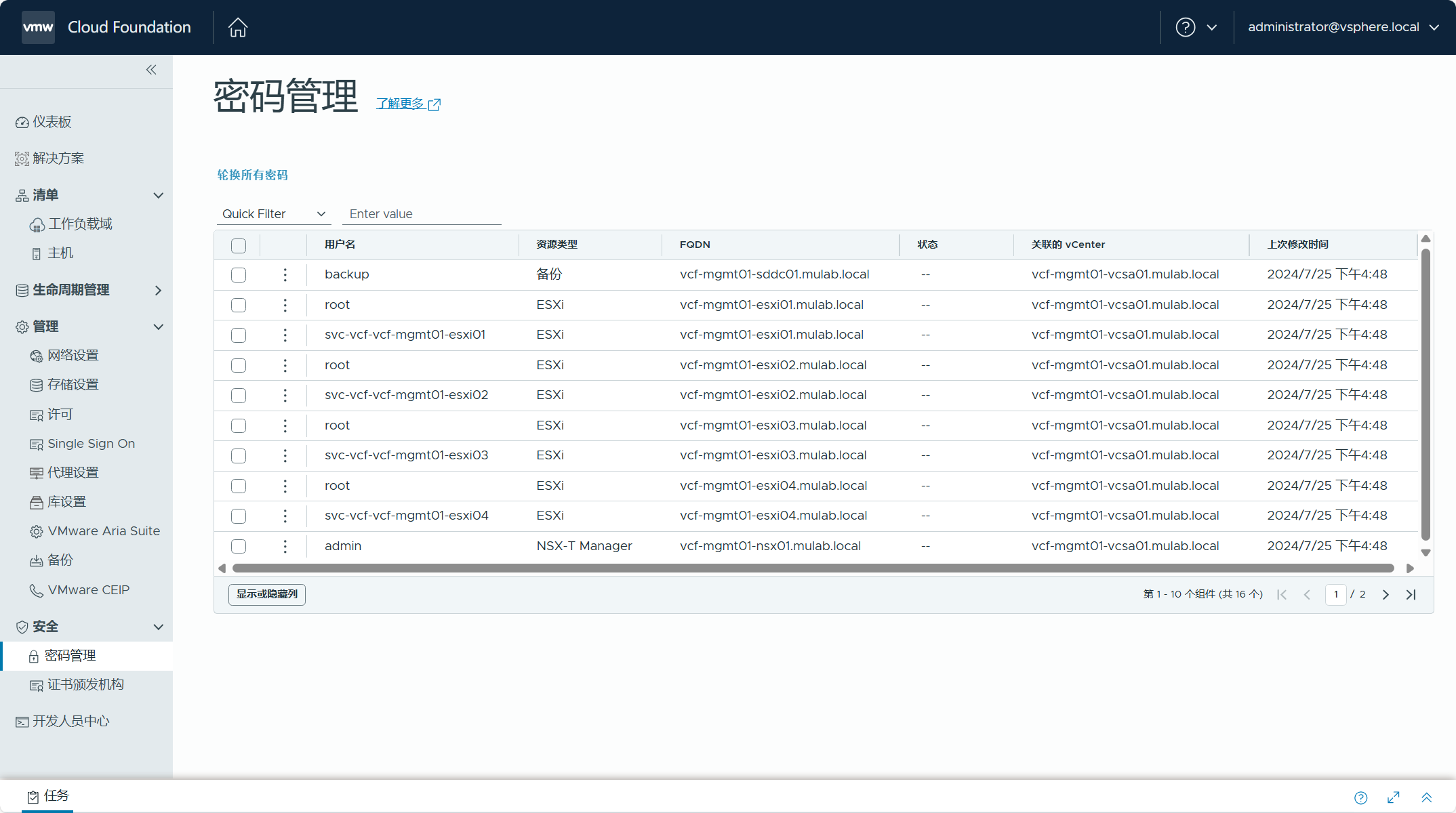Viewport: 1456px width, 813px height.
Task: Select checkbox for root esxi01 row
Action: 239,305
